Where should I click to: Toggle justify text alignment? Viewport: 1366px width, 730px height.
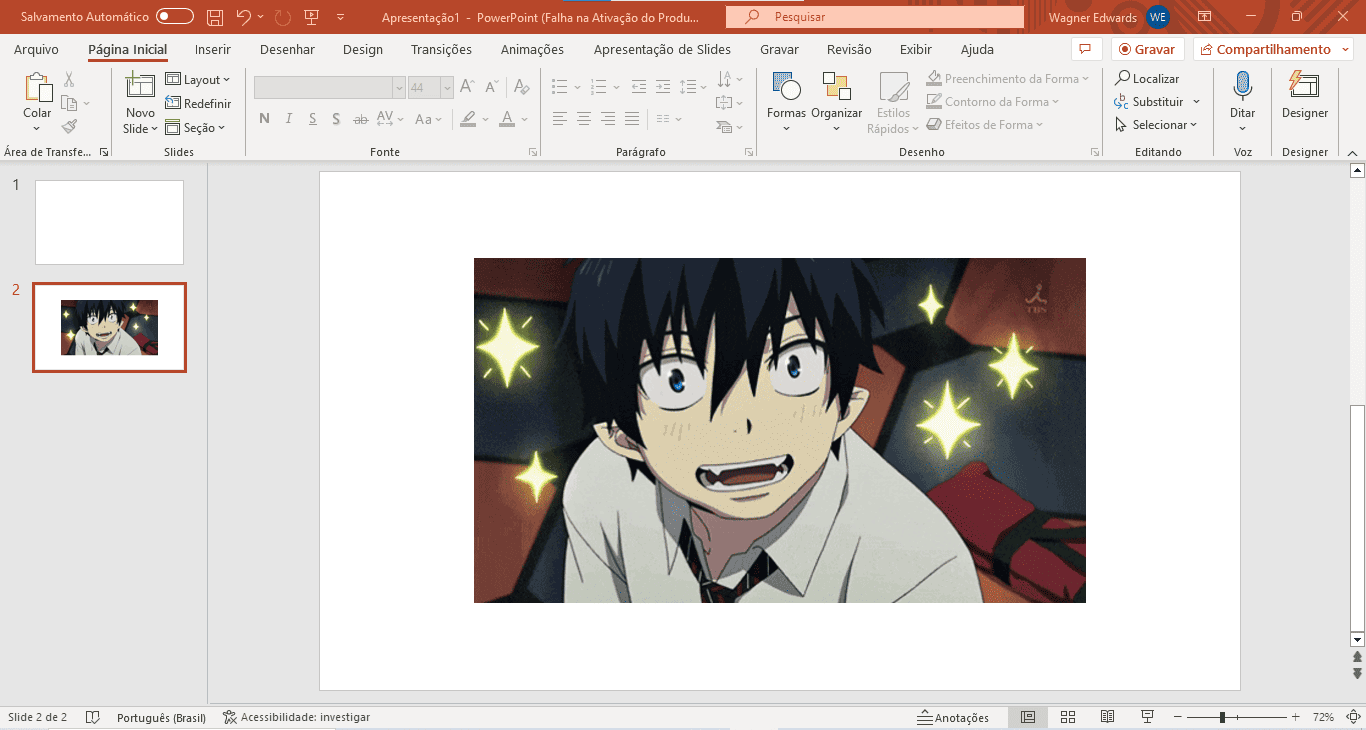tap(632, 119)
